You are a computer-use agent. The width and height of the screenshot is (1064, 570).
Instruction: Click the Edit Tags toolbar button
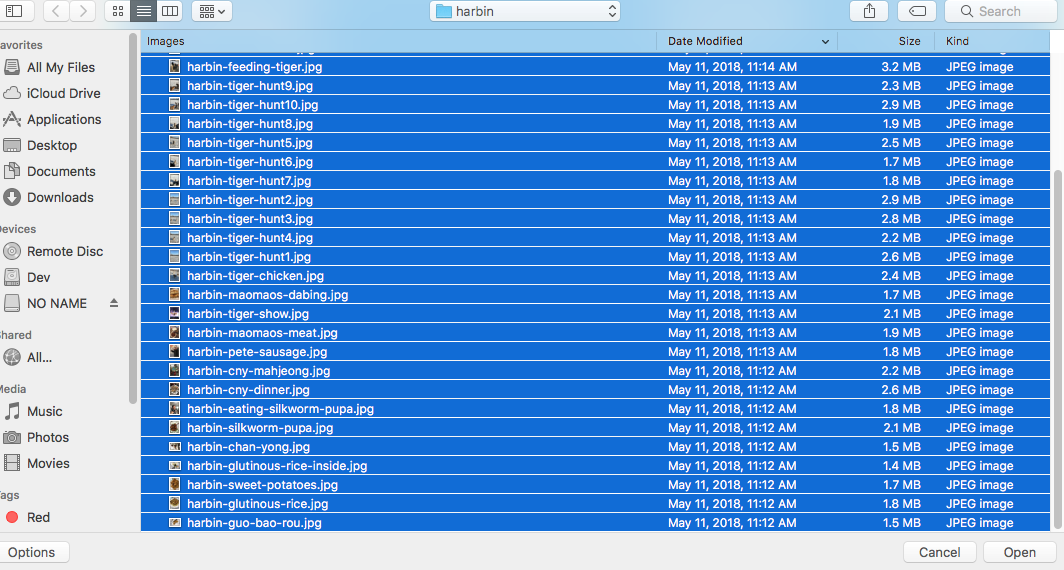[917, 11]
